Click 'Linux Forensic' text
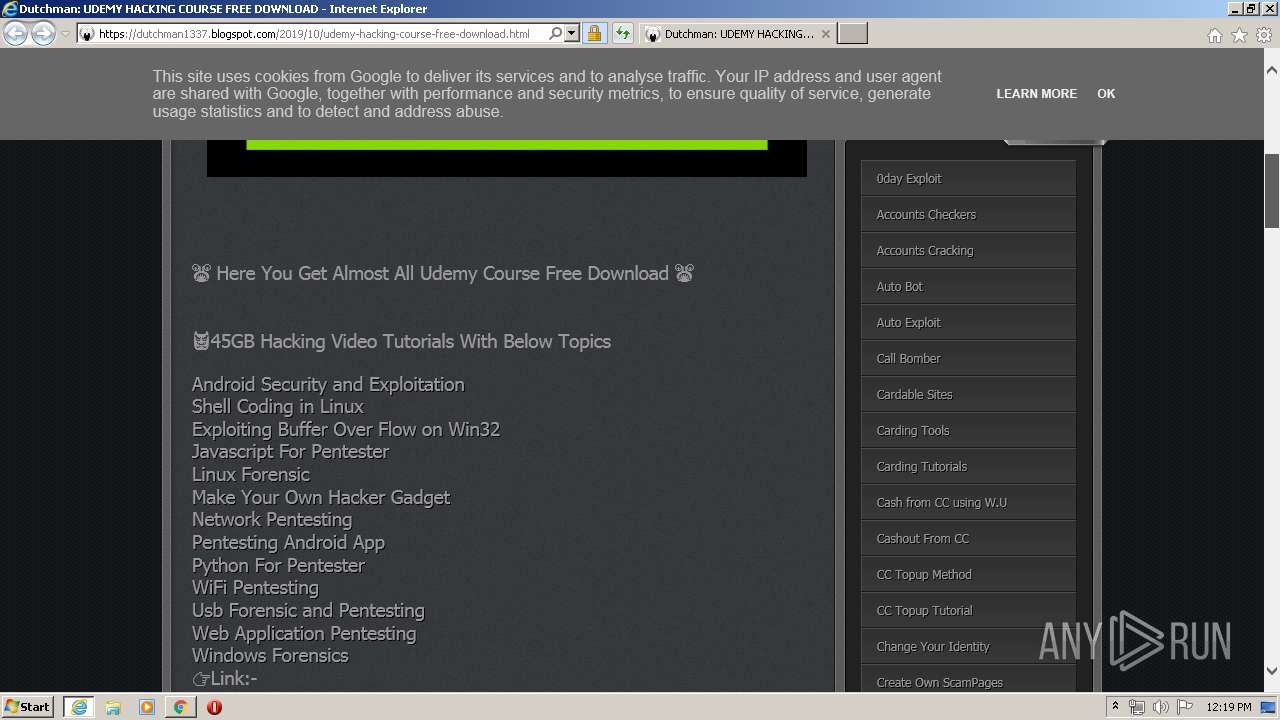The height and width of the screenshot is (720, 1280). (x=251, y=474)
